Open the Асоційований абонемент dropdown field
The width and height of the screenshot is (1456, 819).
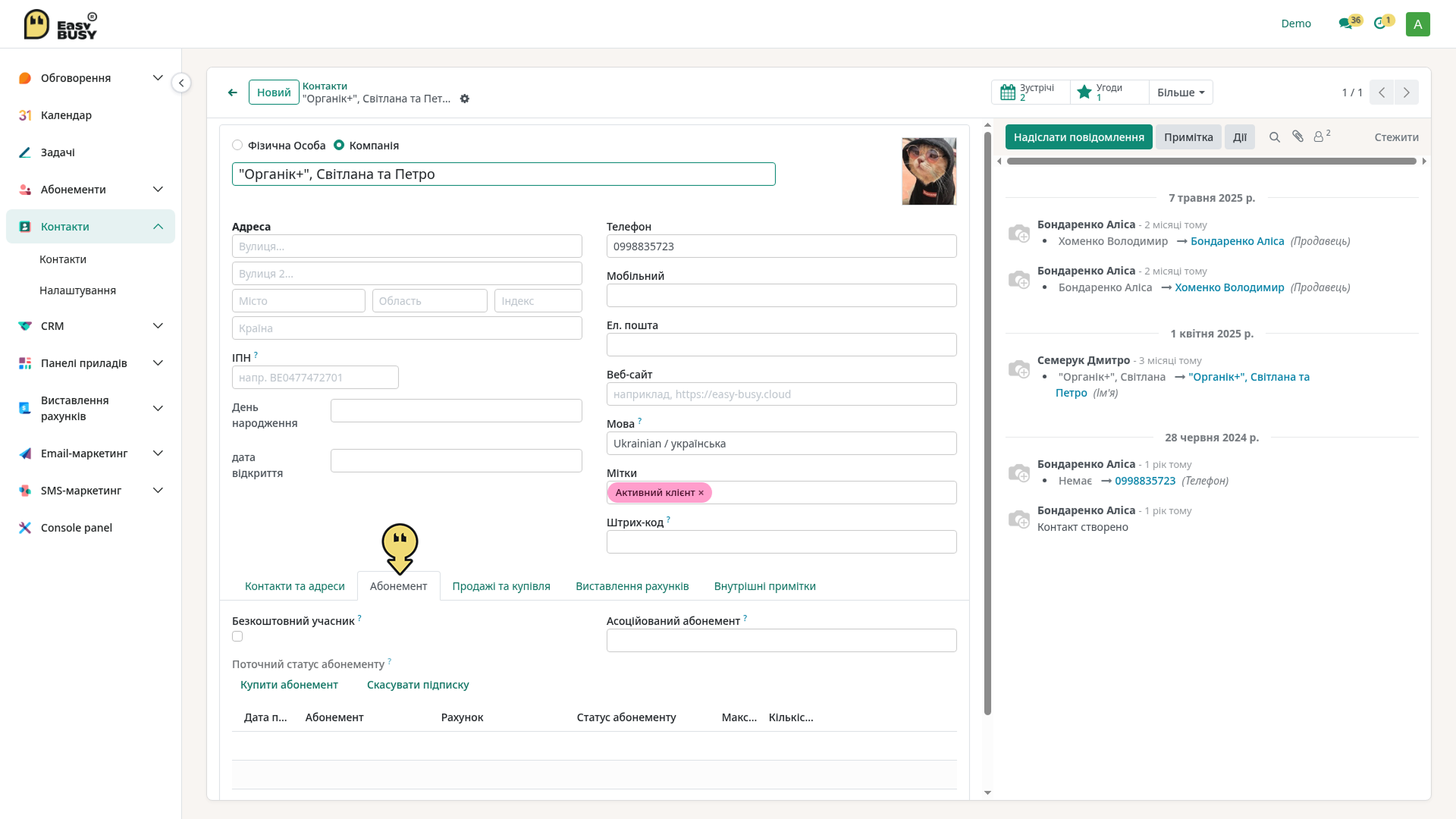pos(781,641)
